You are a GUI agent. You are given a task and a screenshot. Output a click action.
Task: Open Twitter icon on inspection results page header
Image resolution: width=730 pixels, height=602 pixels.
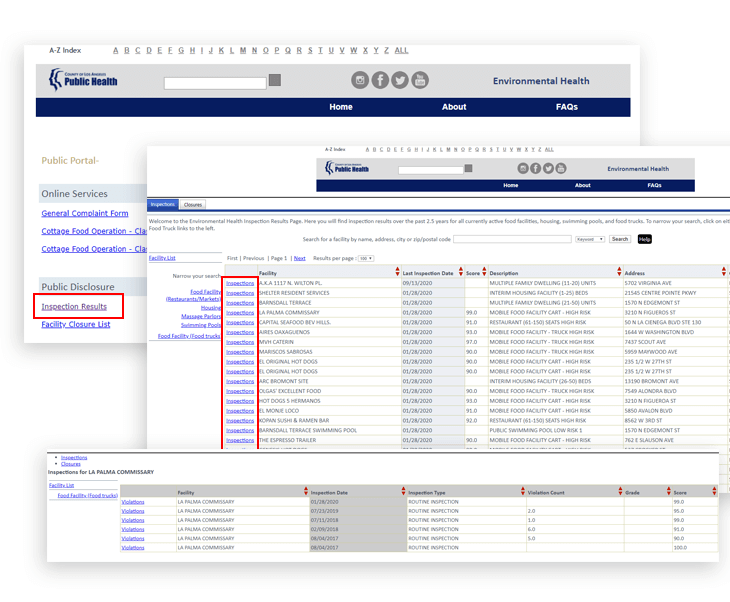click(548, 168)
